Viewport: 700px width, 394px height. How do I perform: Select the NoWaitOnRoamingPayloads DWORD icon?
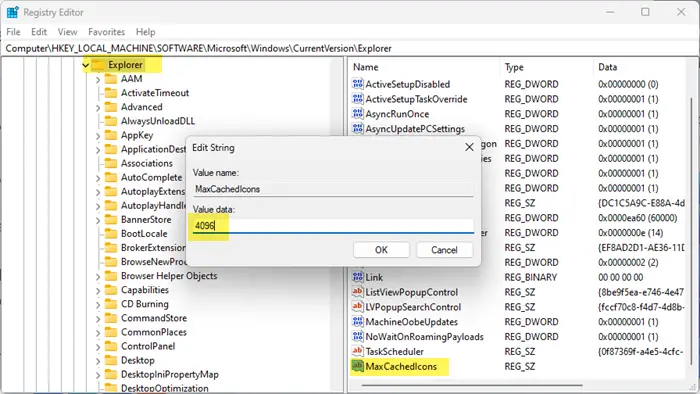click(x=358, y=336)
